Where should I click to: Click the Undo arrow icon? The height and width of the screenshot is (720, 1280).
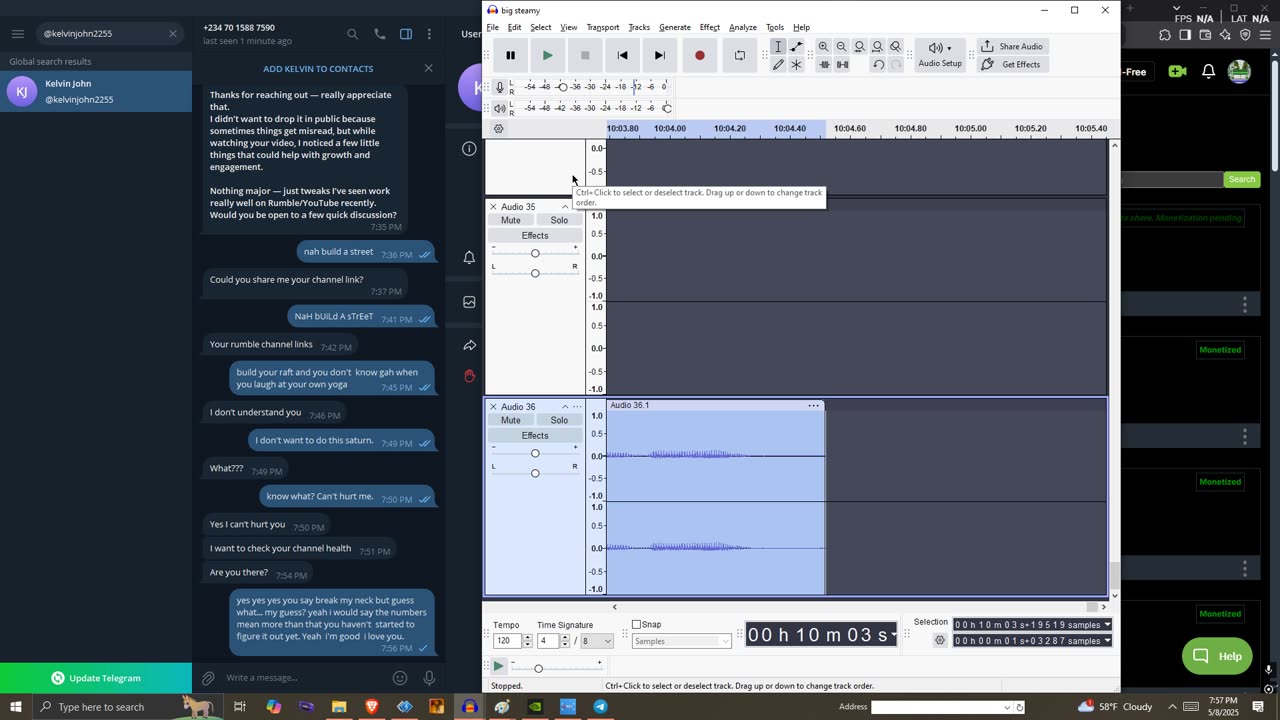click(878, 65)
